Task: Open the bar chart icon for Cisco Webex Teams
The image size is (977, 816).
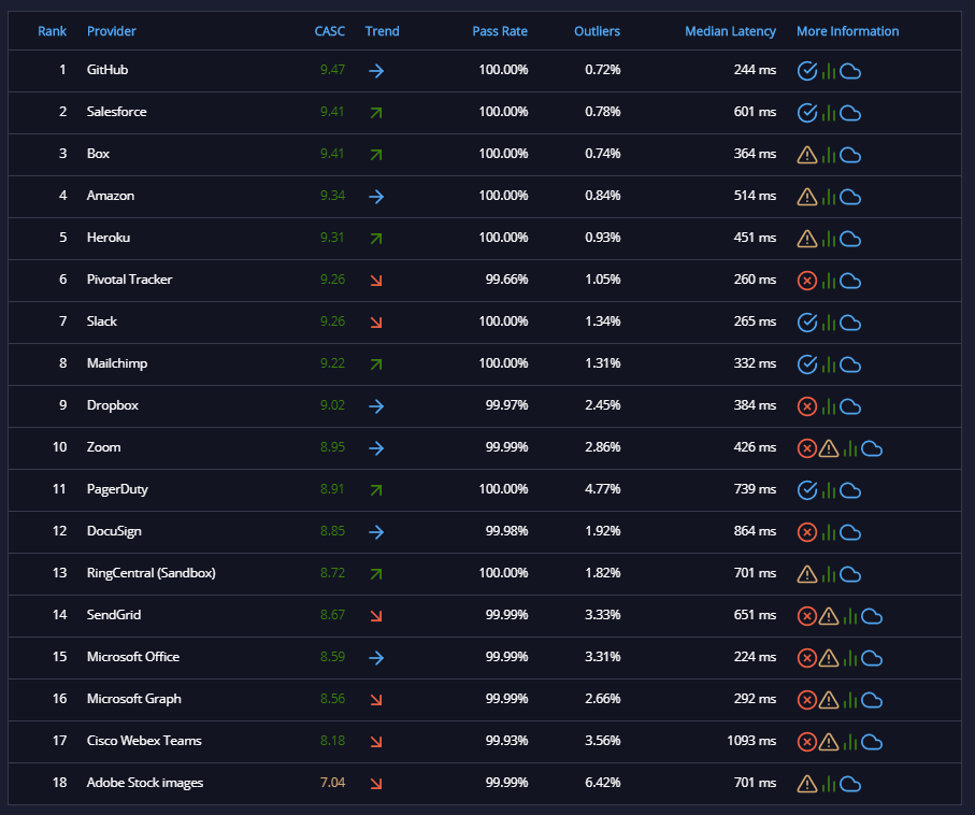Action: click(850, 742)
